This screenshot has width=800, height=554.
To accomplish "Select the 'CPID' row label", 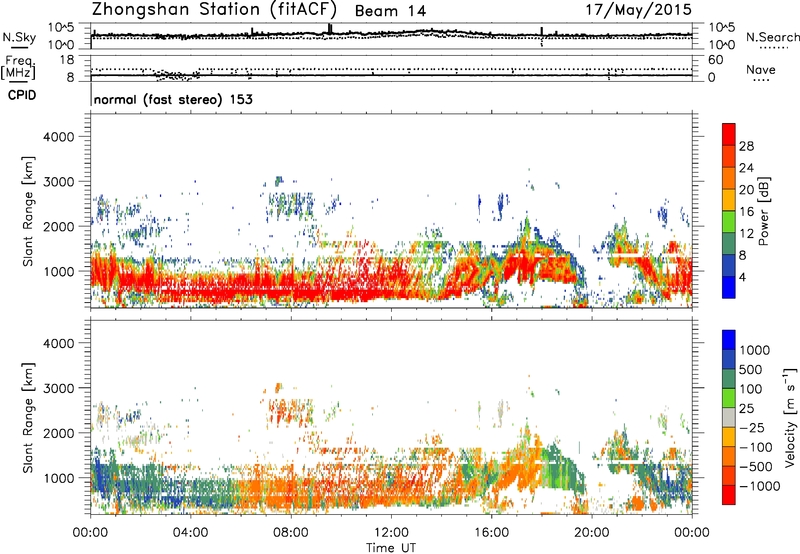I will coord(22,95).
